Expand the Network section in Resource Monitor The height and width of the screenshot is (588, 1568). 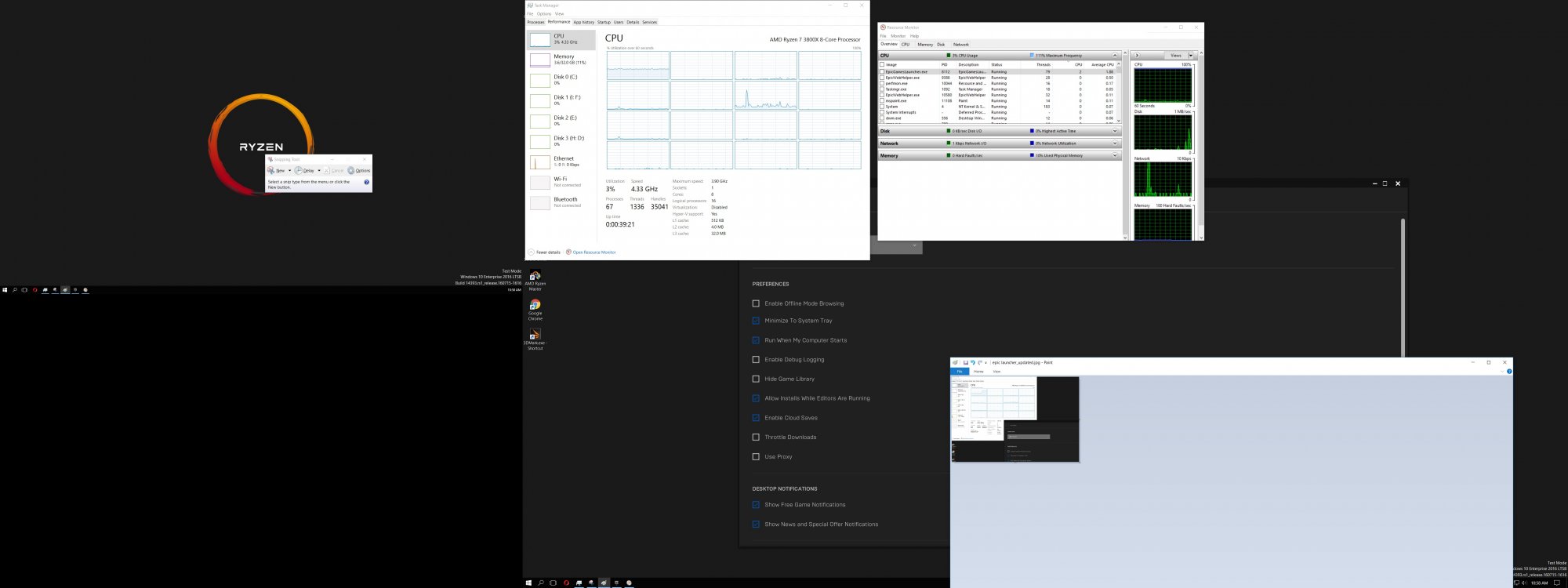1115,143
